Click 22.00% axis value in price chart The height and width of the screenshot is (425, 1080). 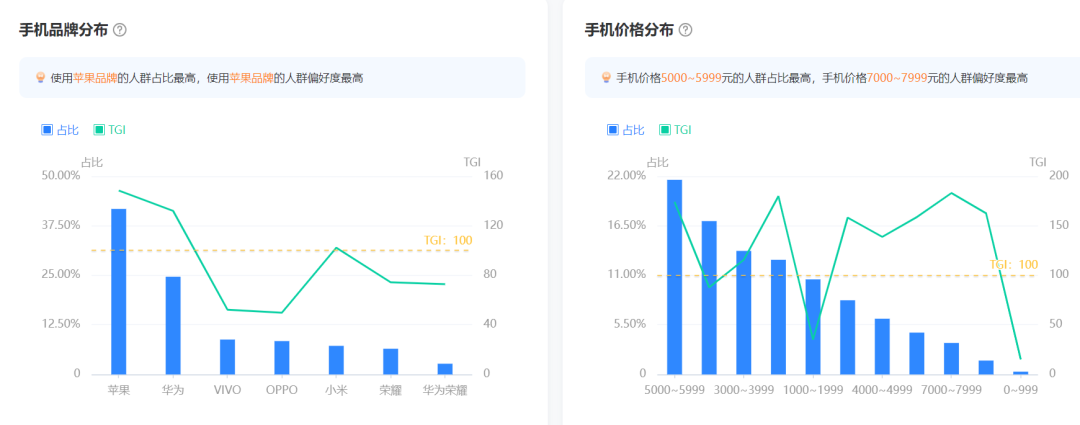pyautogui.click(x=627, y=176)
